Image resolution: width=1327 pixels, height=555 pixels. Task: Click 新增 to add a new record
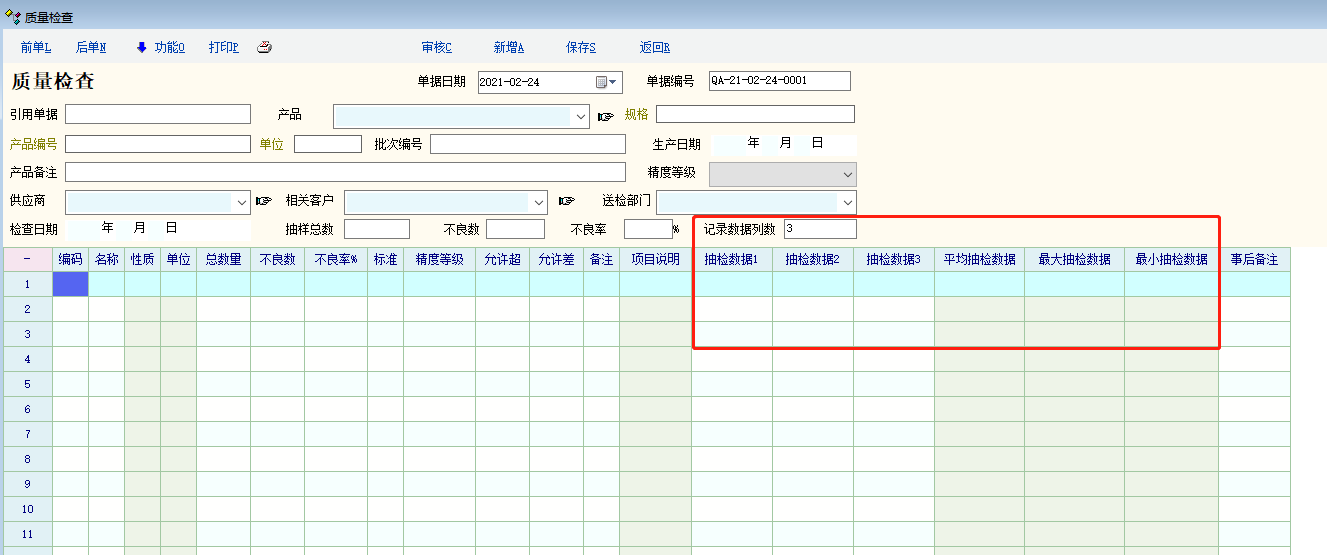point(508,47)
